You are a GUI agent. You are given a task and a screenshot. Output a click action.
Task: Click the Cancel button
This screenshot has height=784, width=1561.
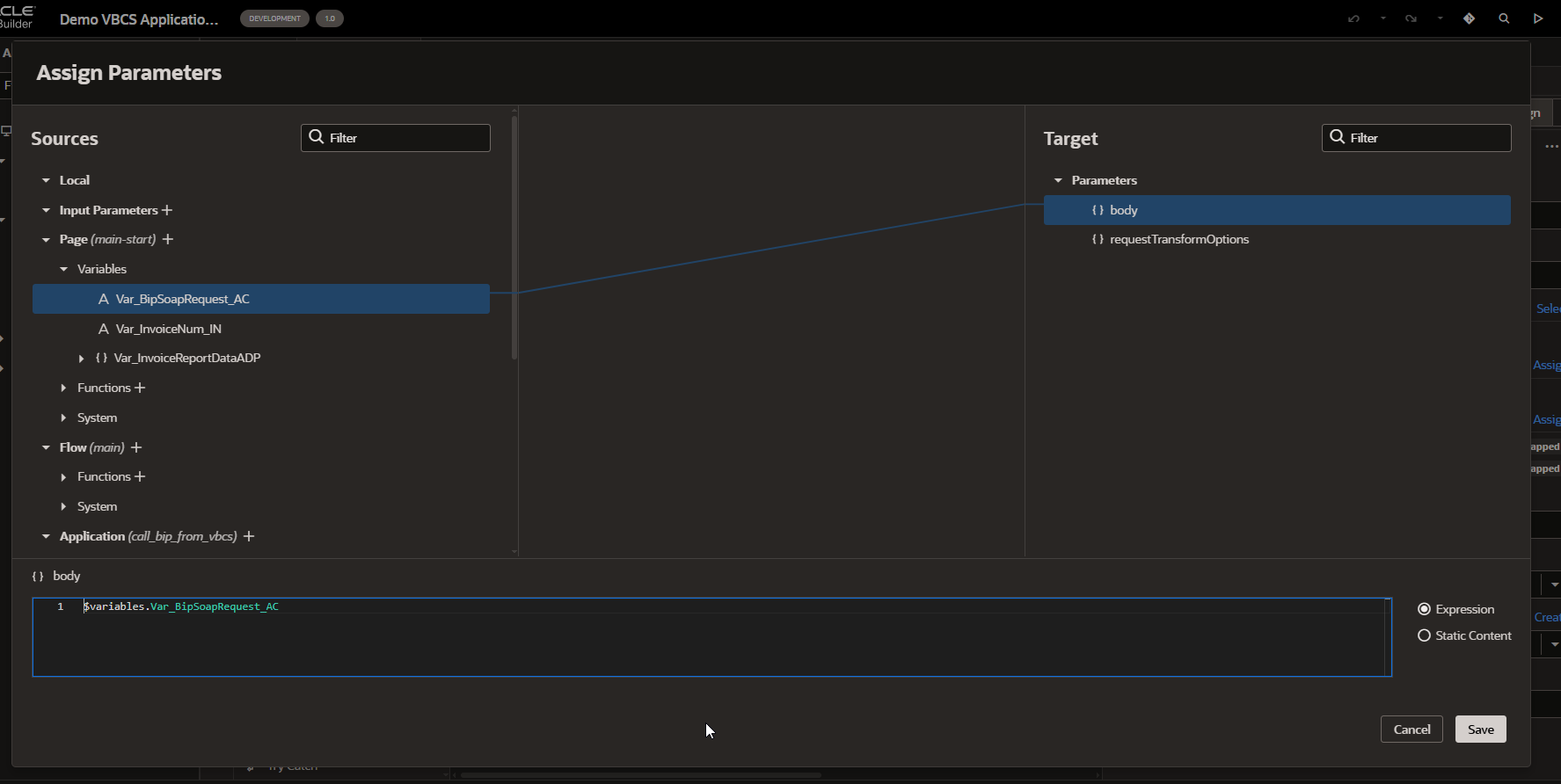click(1411, 730)
